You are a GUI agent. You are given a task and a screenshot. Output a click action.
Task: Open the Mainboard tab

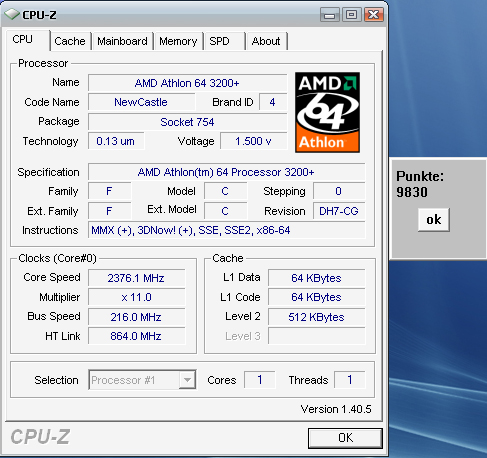[x=122, y=41]
